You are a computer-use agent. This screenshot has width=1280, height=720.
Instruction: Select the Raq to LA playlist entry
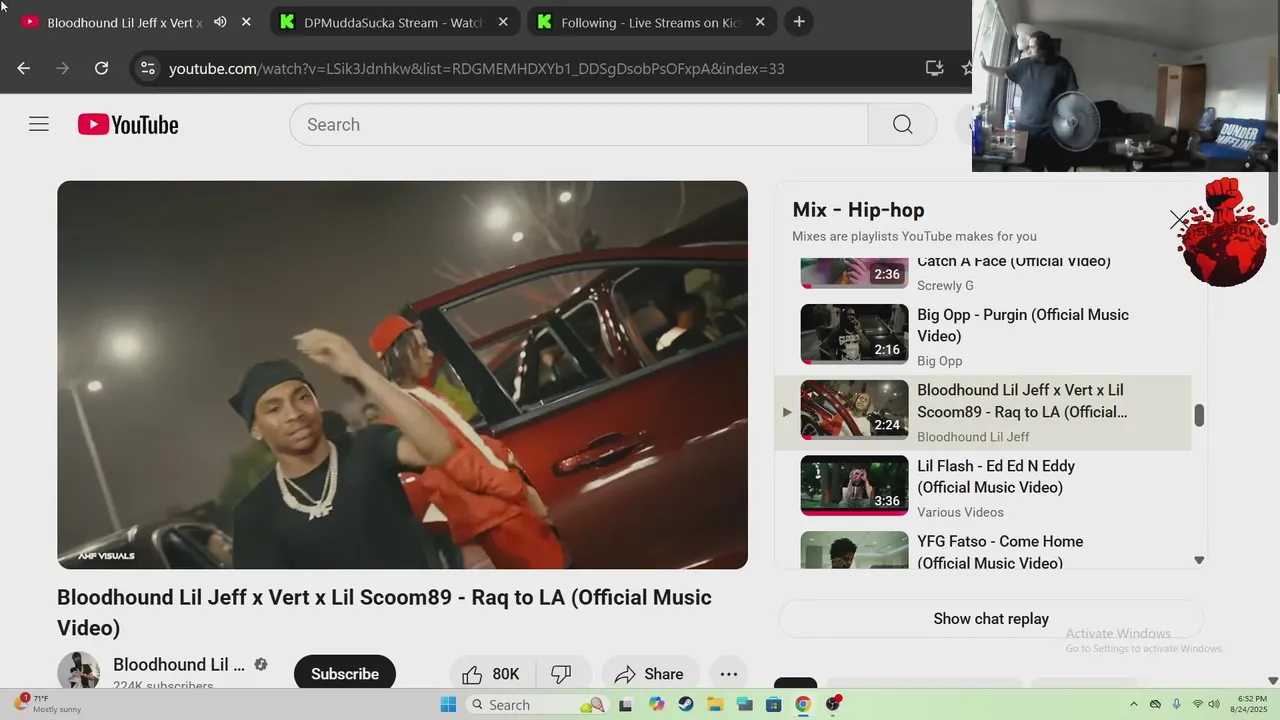pos(983,412)
